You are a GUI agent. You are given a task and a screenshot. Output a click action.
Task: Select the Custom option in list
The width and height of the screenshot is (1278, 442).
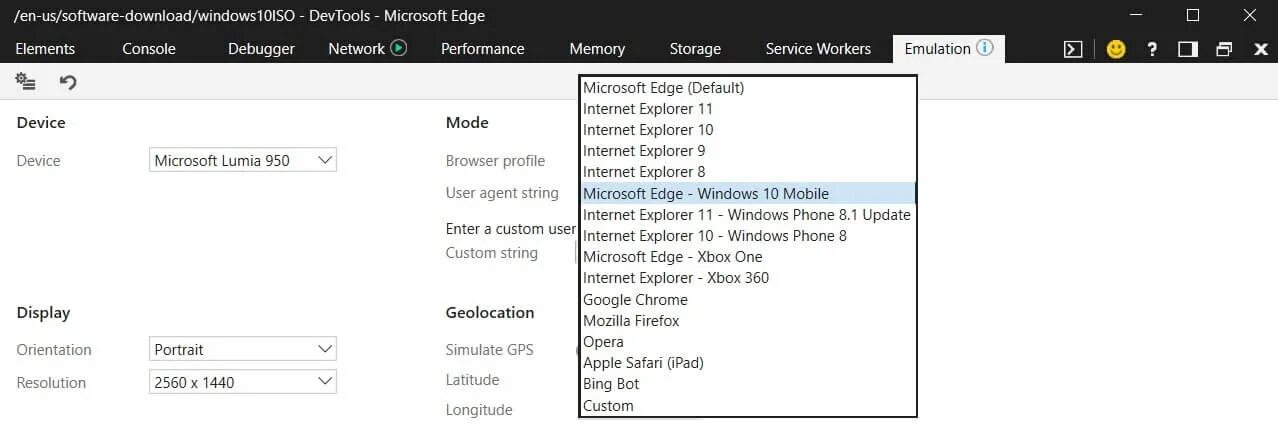(608, 406)
